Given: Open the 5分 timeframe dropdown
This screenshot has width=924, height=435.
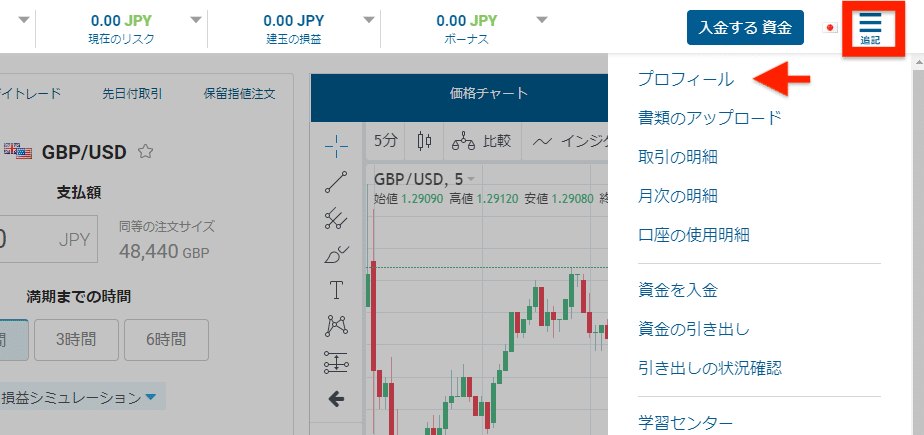Looking at the screenshot, I should pos(386,141).
